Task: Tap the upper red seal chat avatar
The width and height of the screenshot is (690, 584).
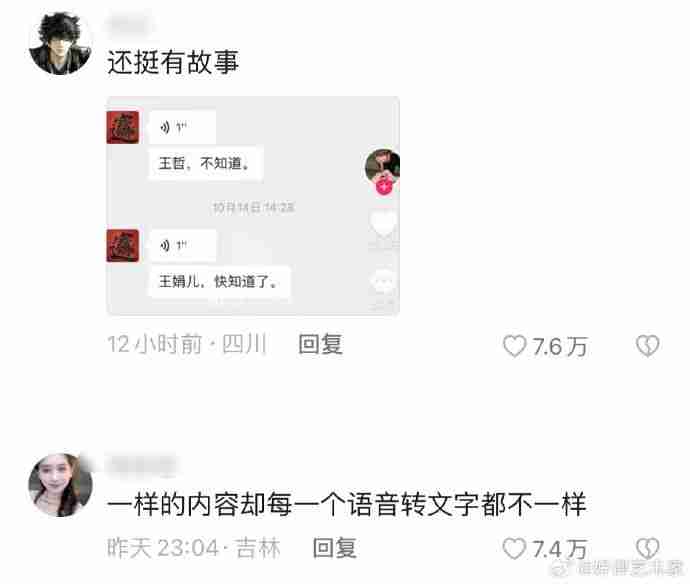Action: click(123, 127)
